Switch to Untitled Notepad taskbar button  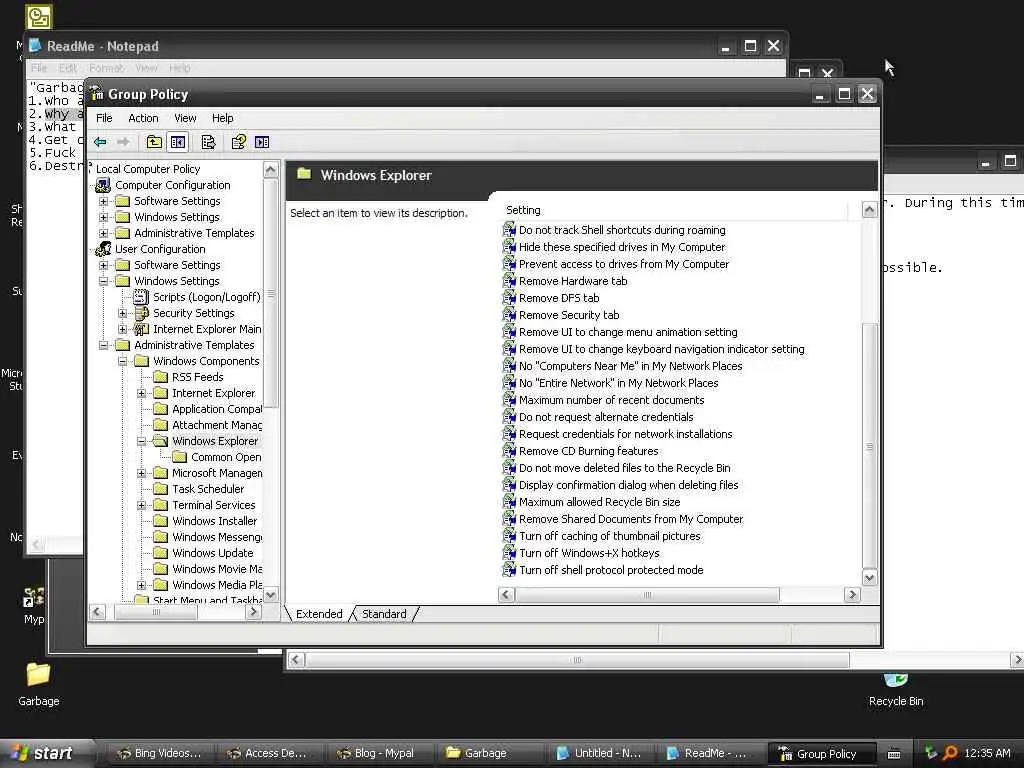(599, 753)
